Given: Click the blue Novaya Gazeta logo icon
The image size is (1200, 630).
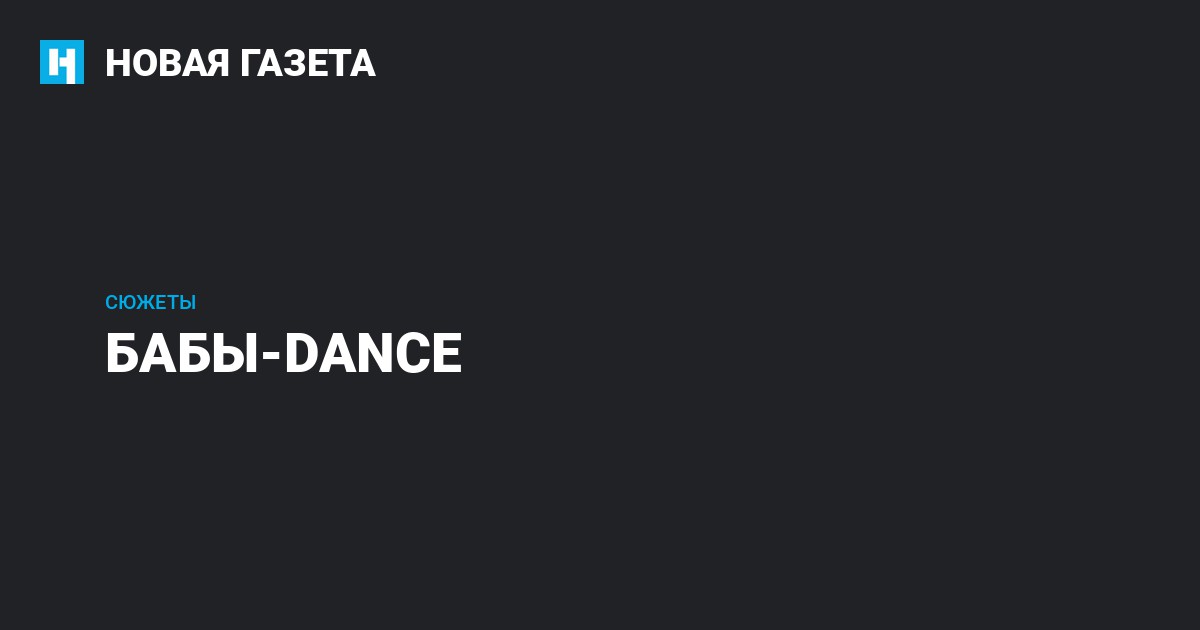Looking at the screenshot, I should pos(62,62).
